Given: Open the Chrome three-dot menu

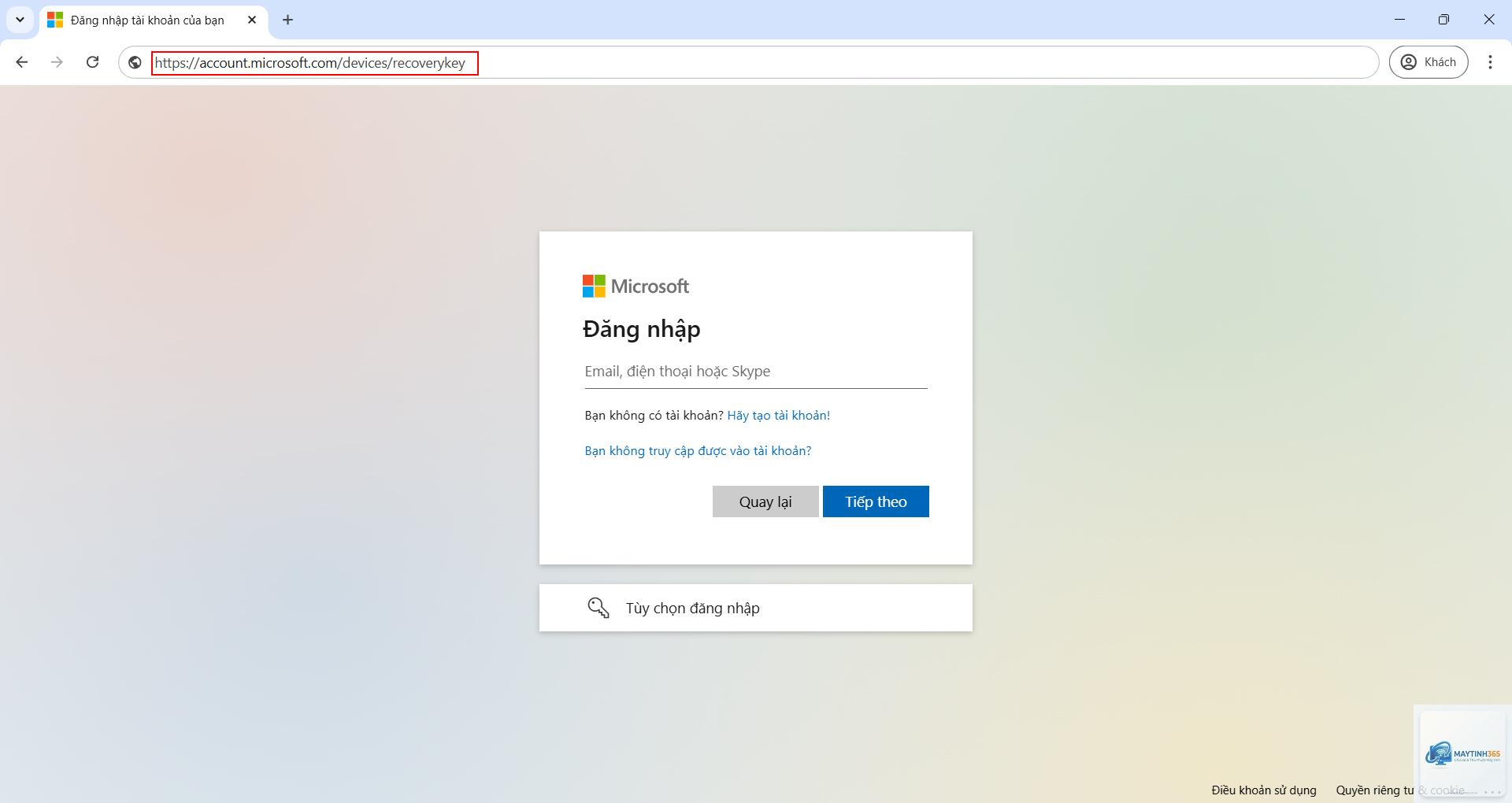Looking at the screenshot, I should [x=1490, y=62].
